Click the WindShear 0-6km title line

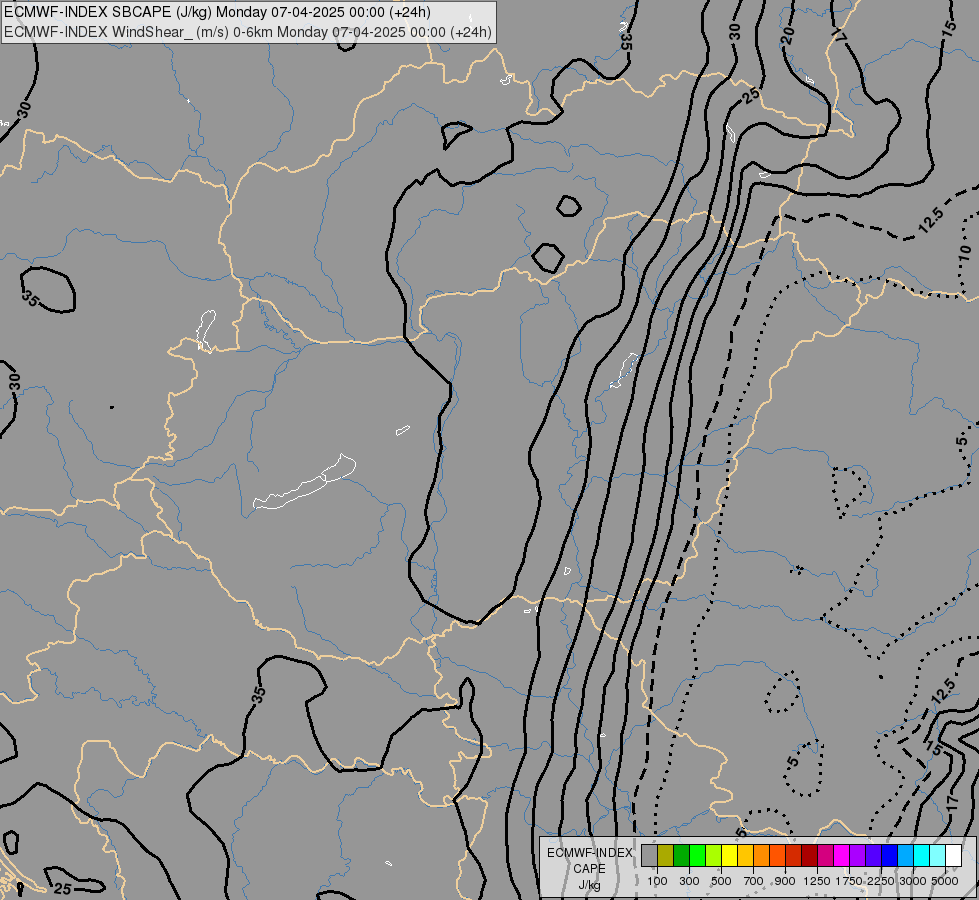(x=248, y=32)
